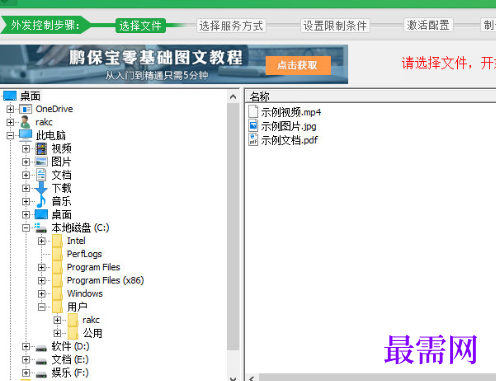Click the OneDrive icon in the tree
Image resolution: width=496 pixels, height=381 pixels.
coord(25,109)
